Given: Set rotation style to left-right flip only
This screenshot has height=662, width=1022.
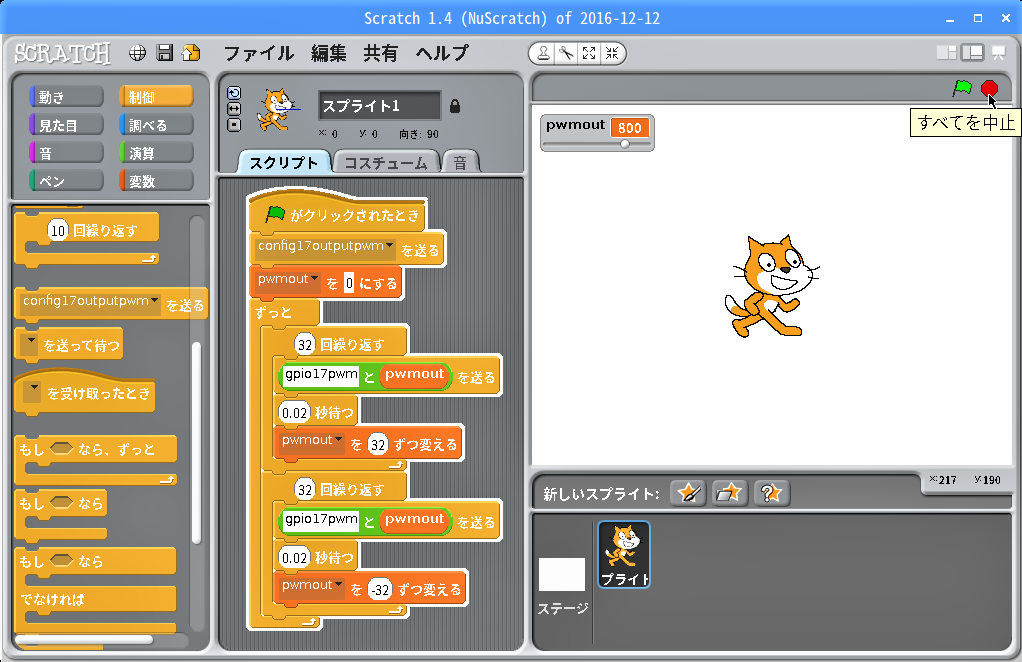Looking at the screenshot, I should [234, 109].
